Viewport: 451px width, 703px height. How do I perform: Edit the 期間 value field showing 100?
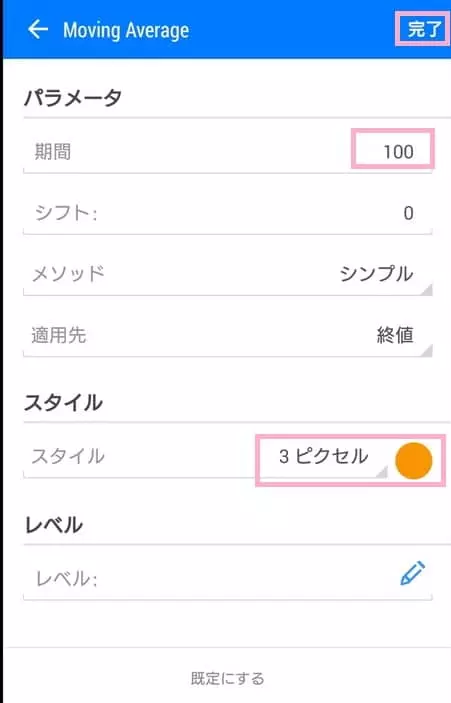393,149
